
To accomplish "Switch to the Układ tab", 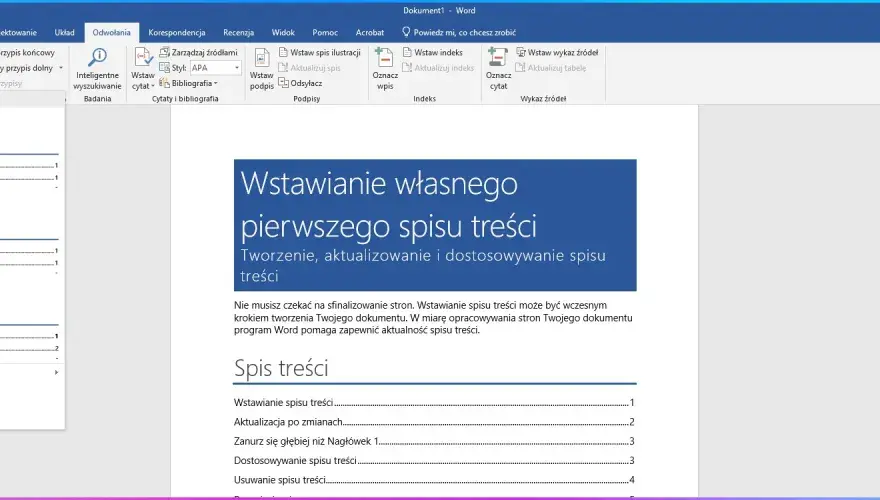I will coord(65,33).
